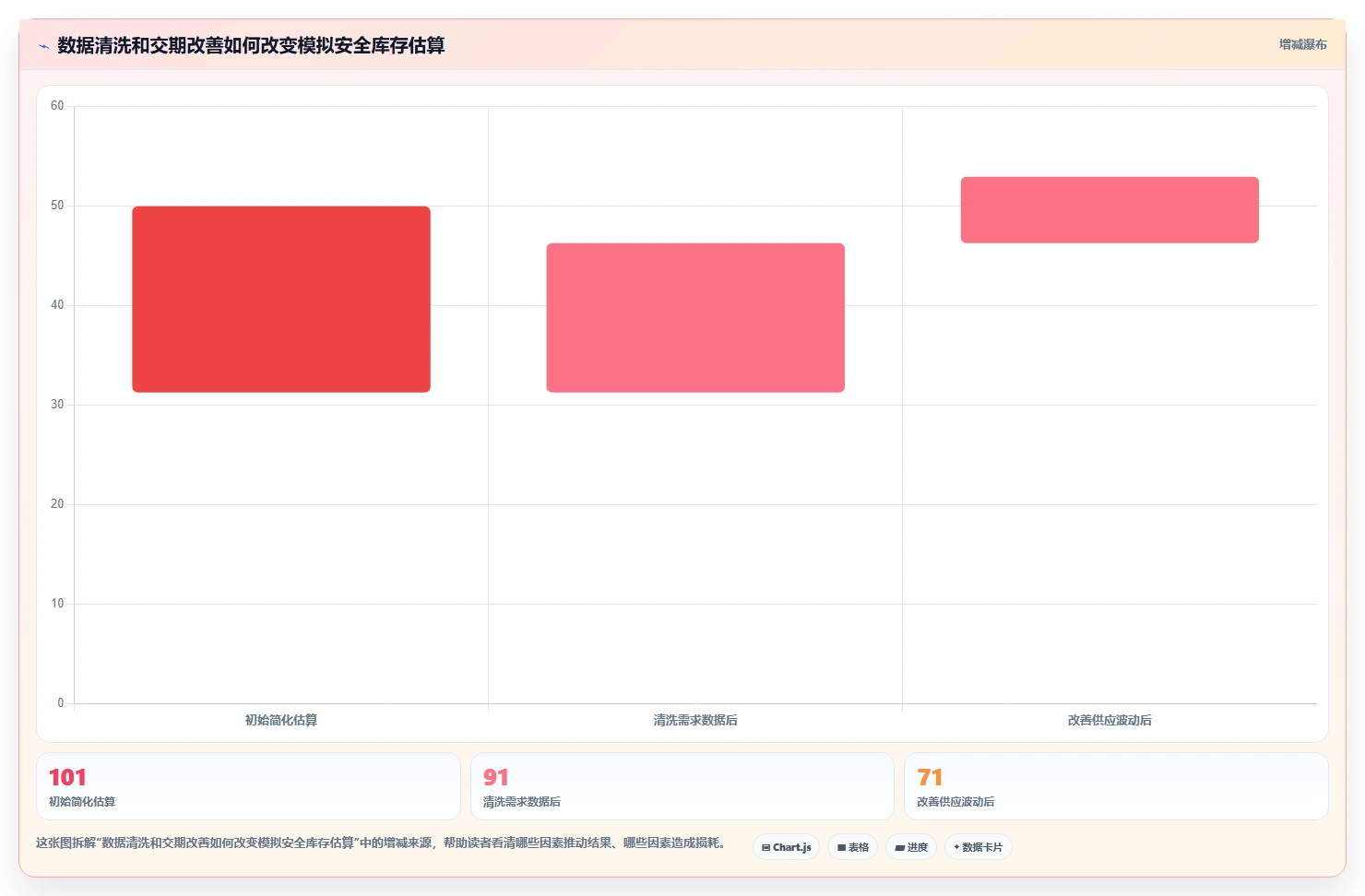Image resolution: width=1365 pixels, height=896 pixels.
Task: Click the pink 改善供应波动后 bar
Action: click(1110, 210)
